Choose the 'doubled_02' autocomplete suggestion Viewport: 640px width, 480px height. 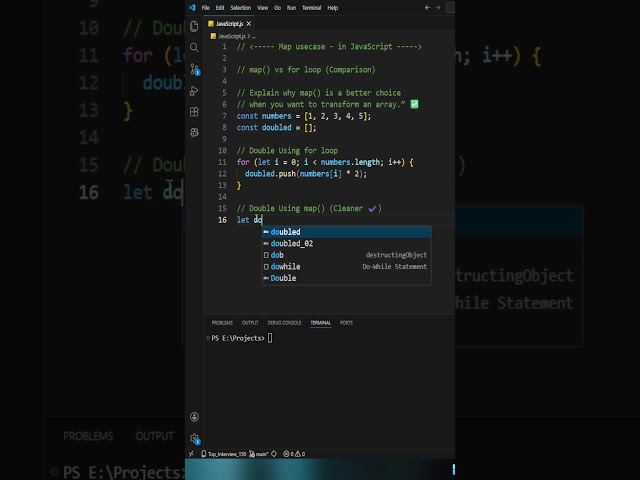click(347, 243)
